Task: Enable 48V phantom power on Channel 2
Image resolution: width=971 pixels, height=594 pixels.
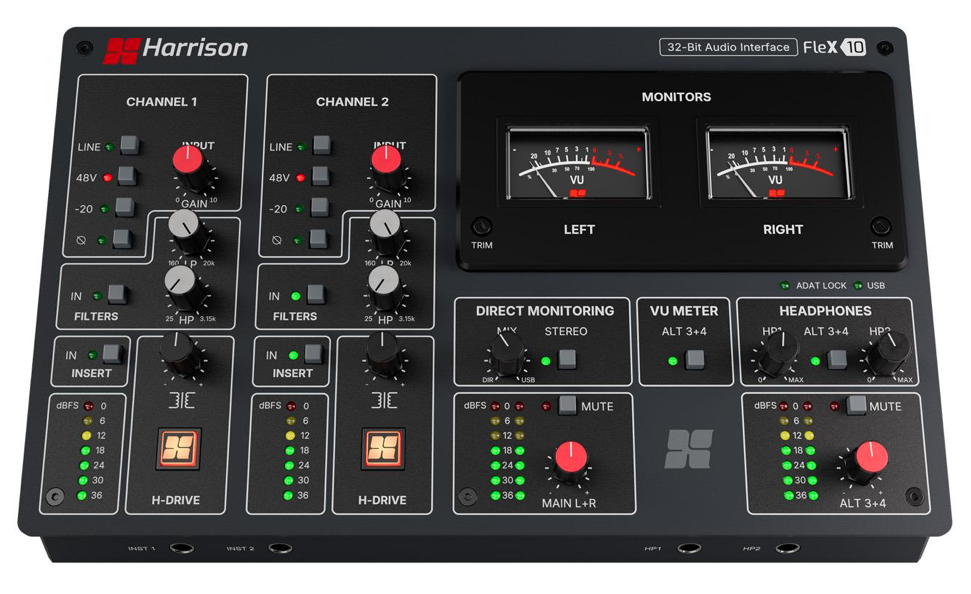Action: tap(320, 176)
